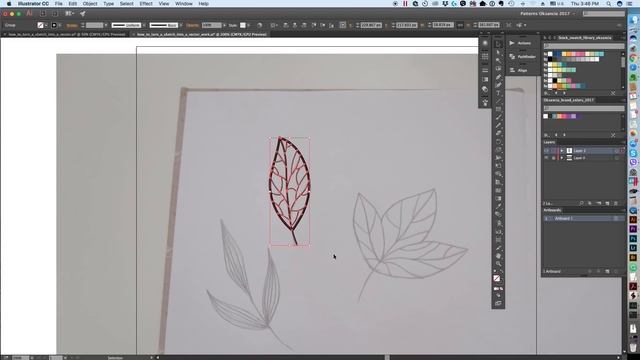
Task: Open the File menu
Action: (59, 4)
